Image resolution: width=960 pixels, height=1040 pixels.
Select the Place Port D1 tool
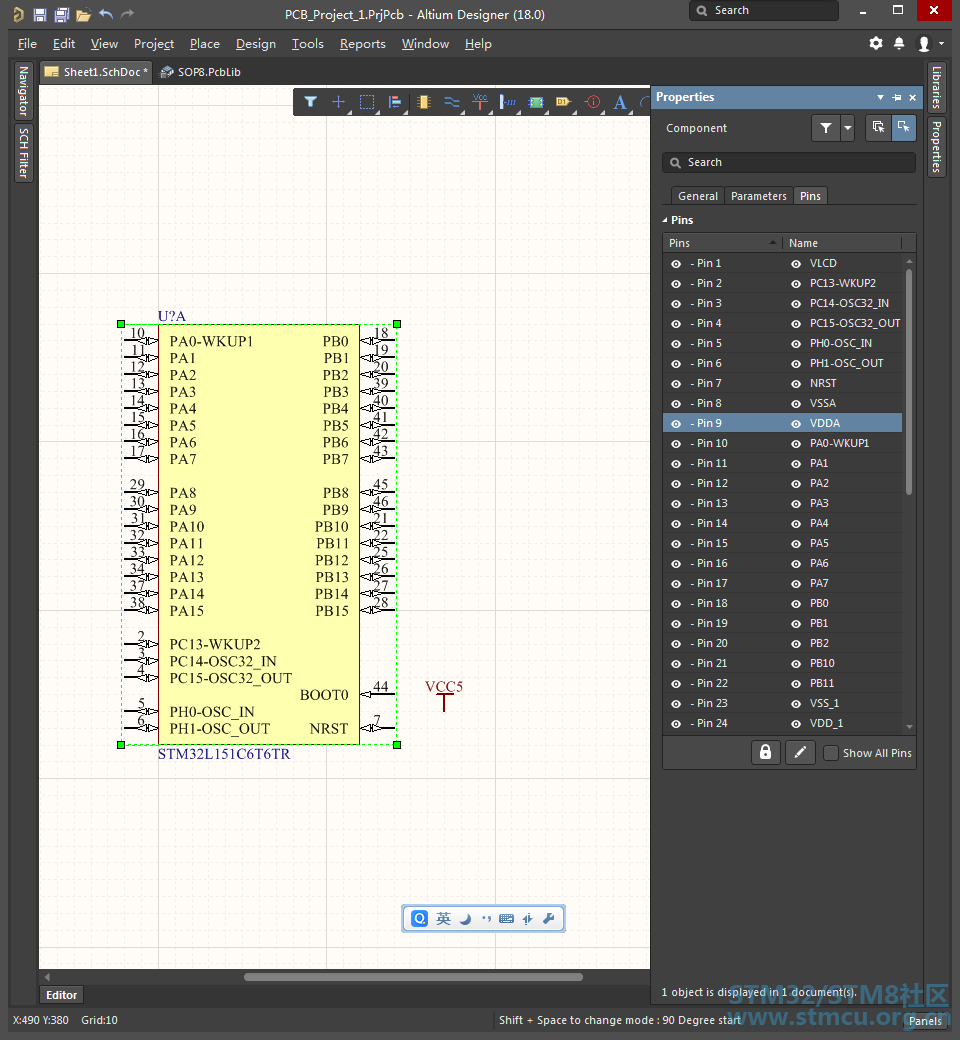coord(564,102)
